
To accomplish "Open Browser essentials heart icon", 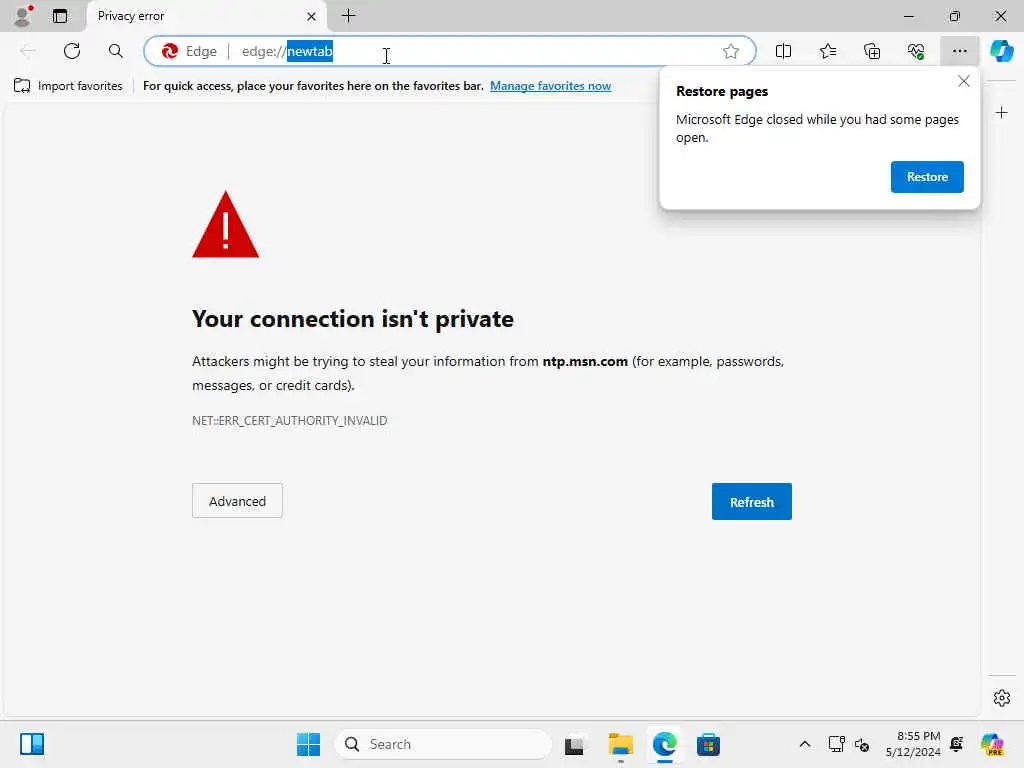I will 916,51.
